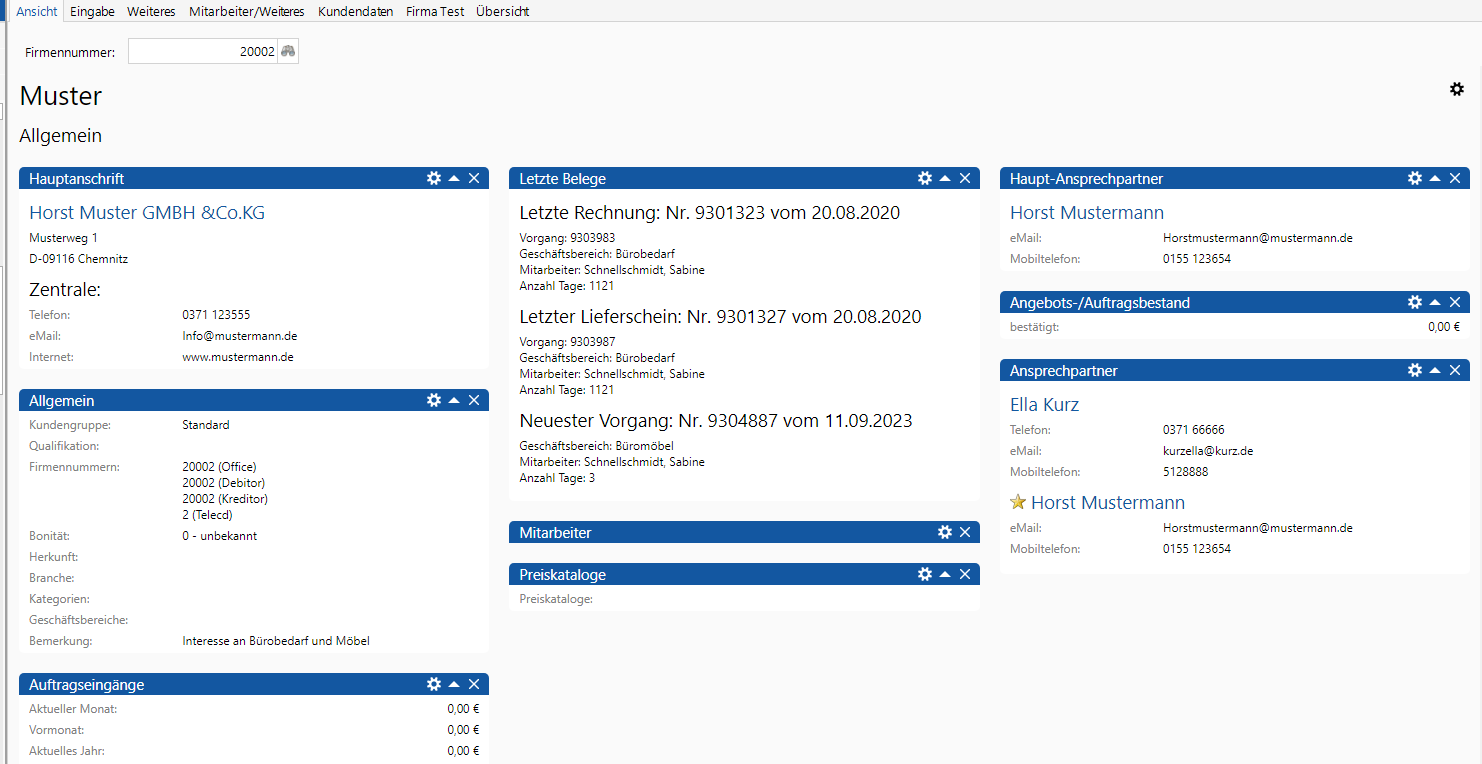
Task: Click the Horst Muster GMBH &Co.KG link
Action: click(x=147, y=212)
